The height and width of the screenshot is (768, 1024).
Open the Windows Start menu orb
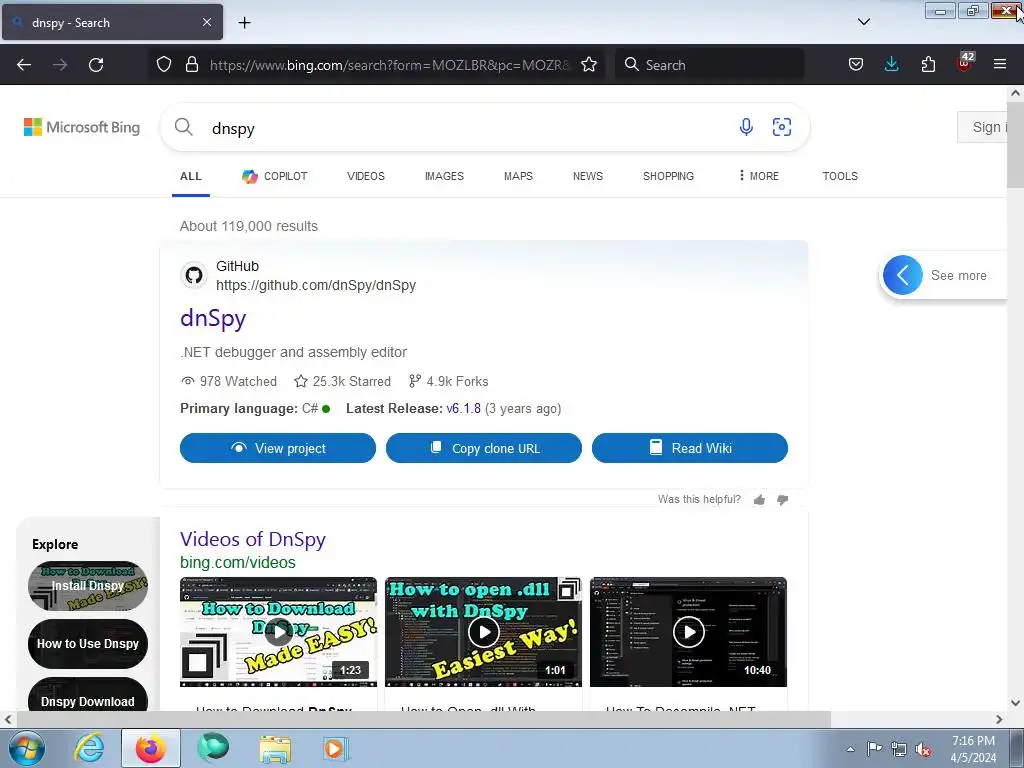point(26,748)
